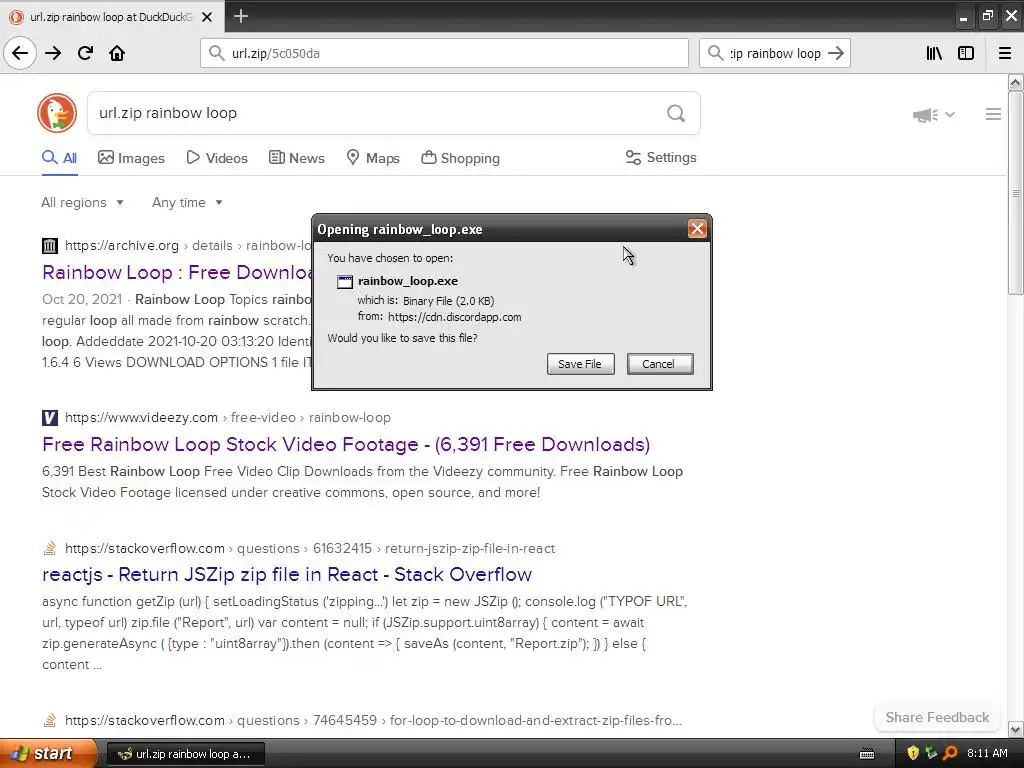
Task: Open the browser home page
Action: 117,53
